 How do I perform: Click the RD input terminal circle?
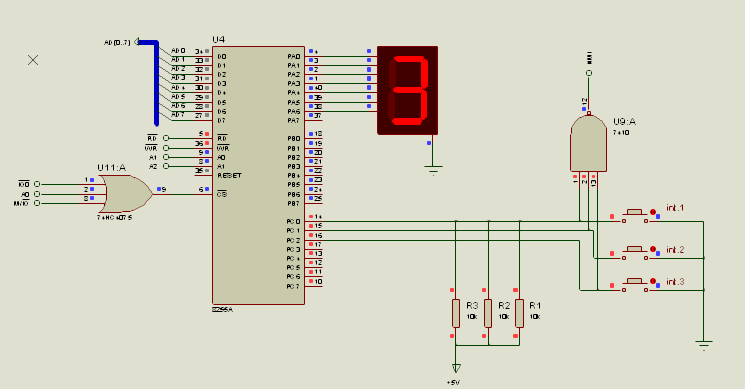[x=166, y=138]
